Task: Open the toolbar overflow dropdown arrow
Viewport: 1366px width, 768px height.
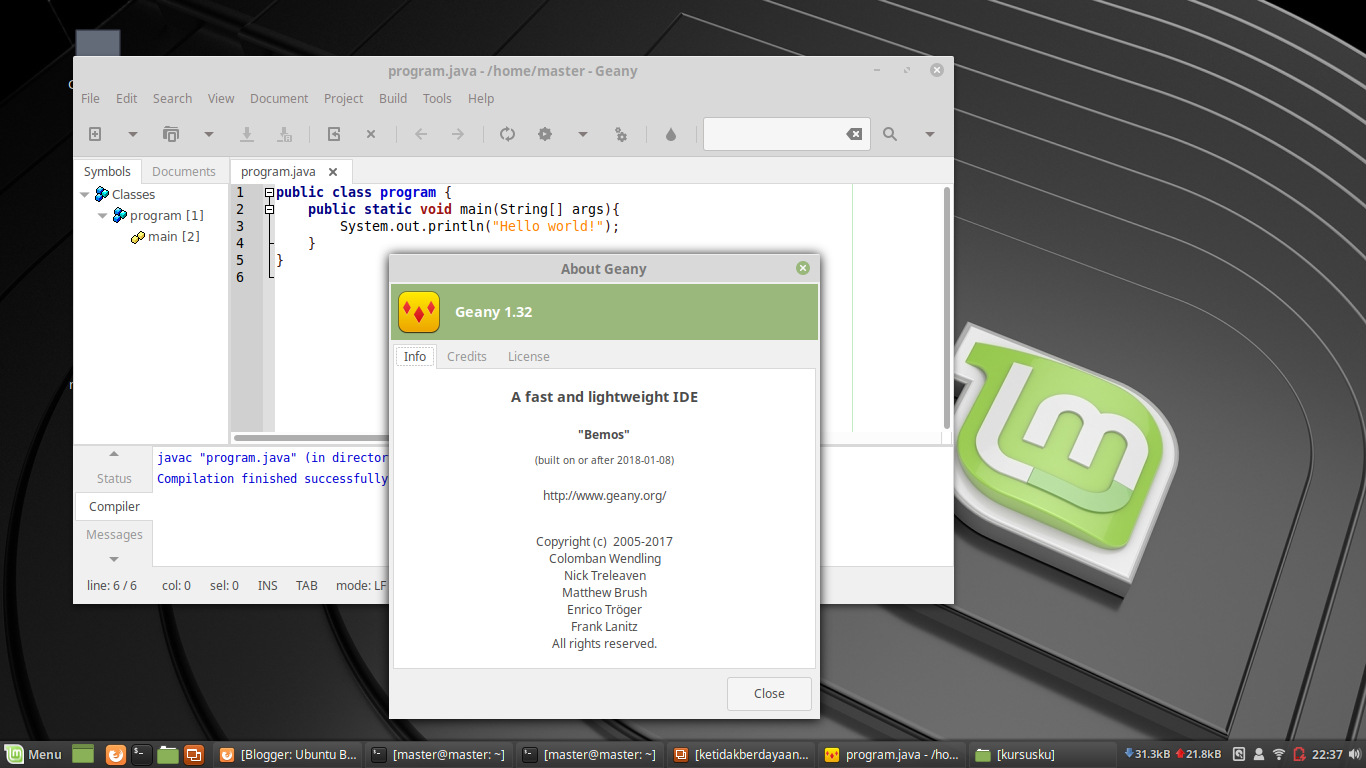Action: [x=929, y=134]
